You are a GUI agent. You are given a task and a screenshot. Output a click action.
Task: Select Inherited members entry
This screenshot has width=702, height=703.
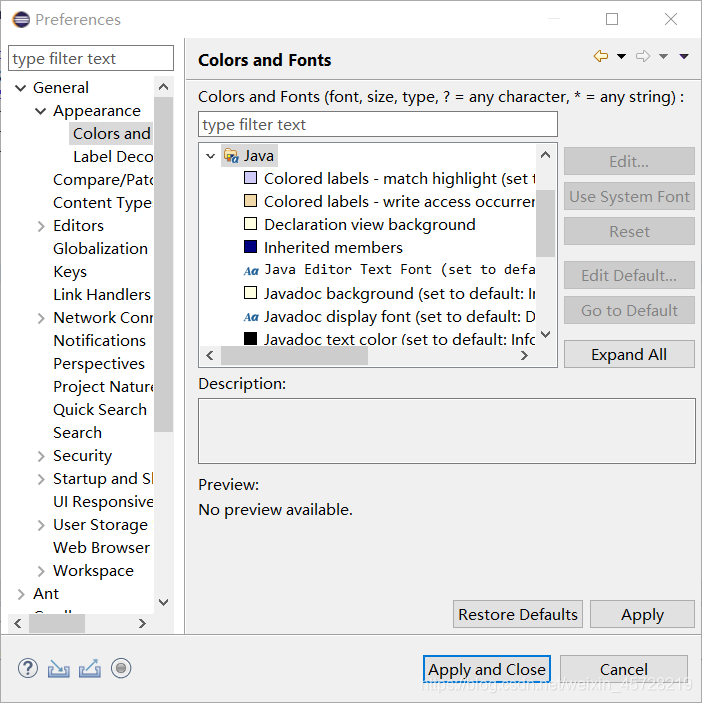333,247
